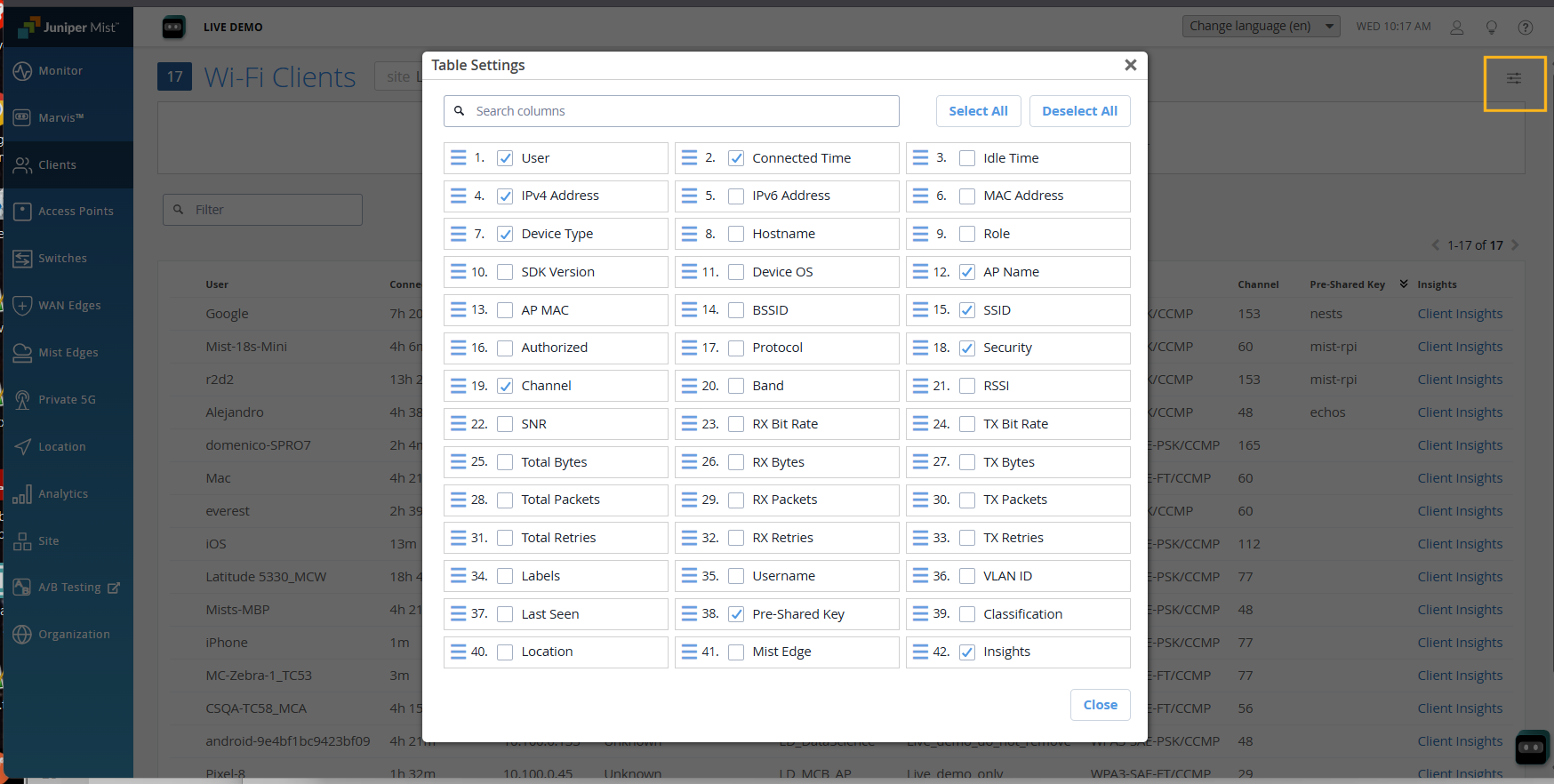Viewport: 1554px width, 784px height.
Task: Click the Marvis chatbot icon in header
Action: click(173, 28)
